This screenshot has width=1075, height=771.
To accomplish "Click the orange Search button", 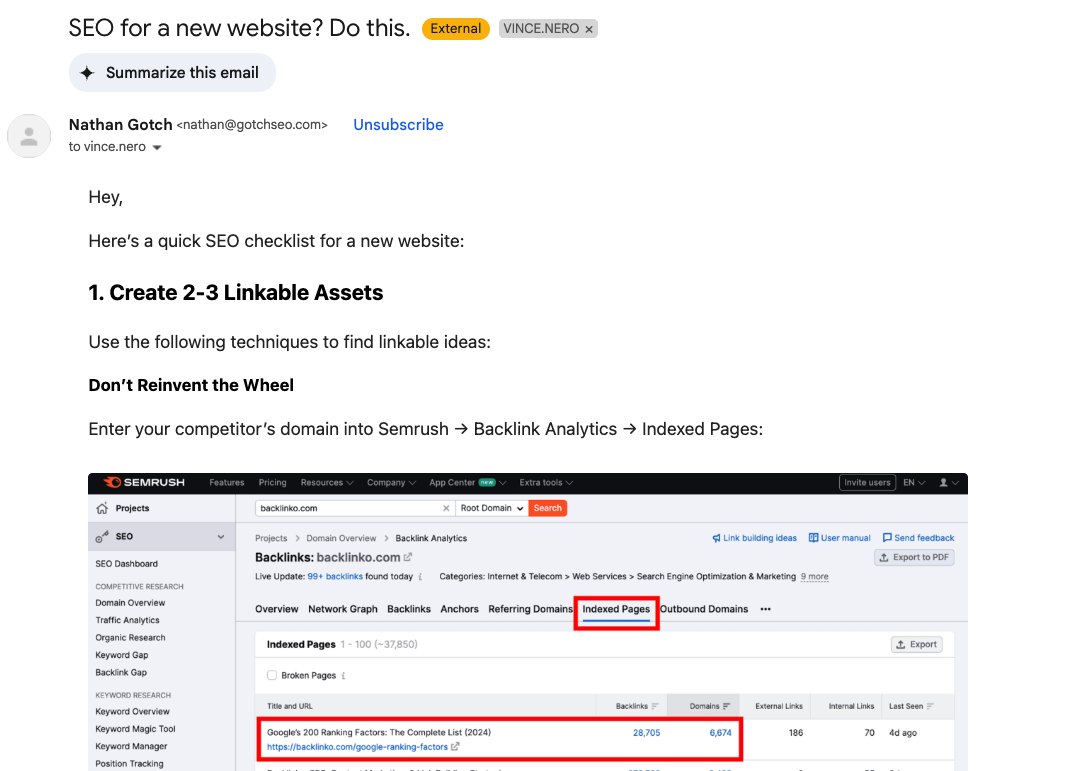I will tap(547, 508).
